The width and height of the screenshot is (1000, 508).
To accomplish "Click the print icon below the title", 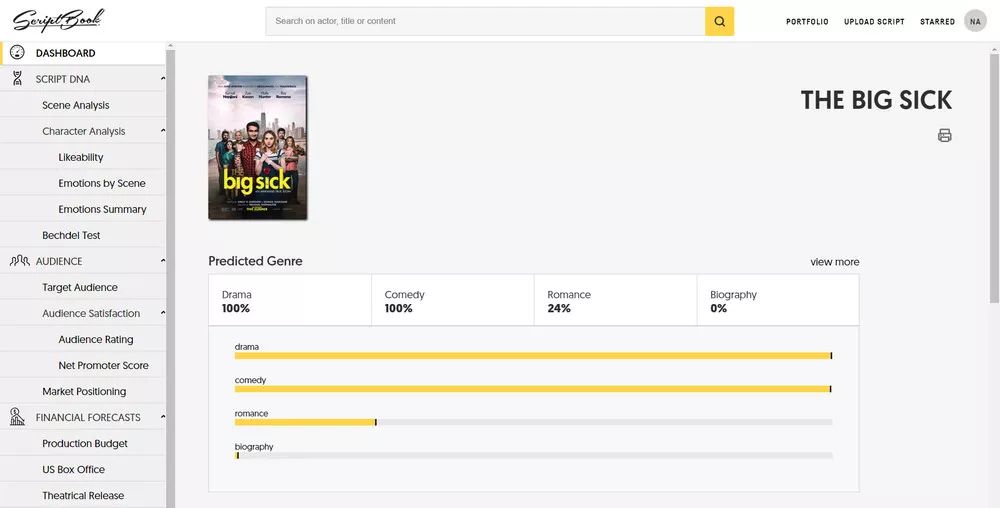I will (x=944, y=135).
